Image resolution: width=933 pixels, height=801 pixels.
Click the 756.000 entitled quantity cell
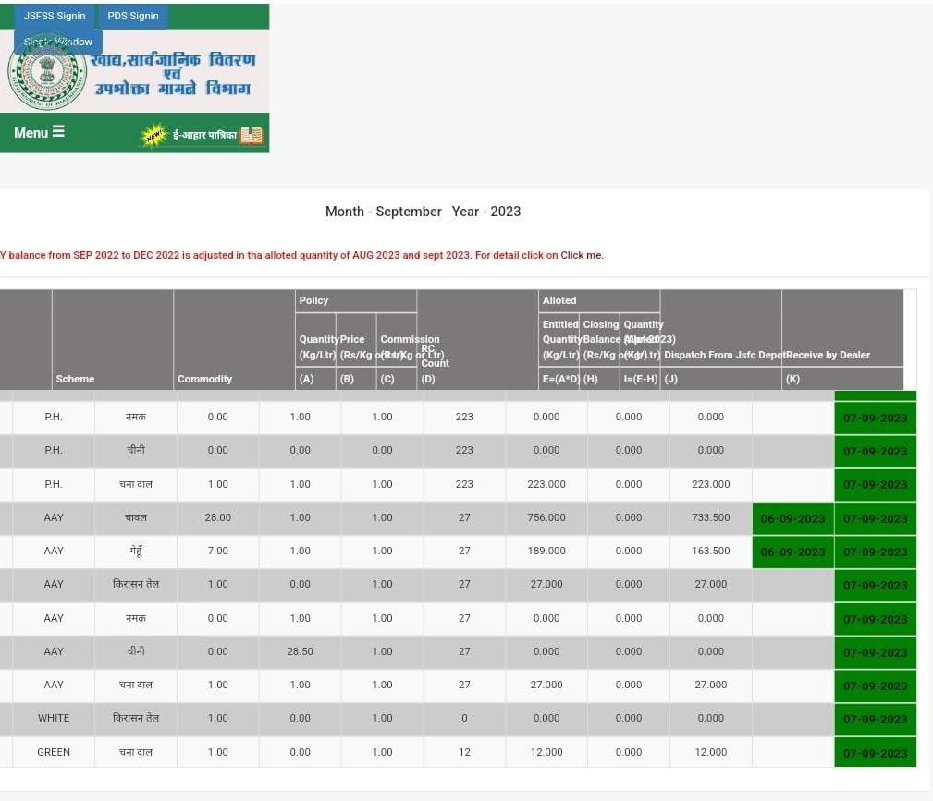(x=546, y=518)
